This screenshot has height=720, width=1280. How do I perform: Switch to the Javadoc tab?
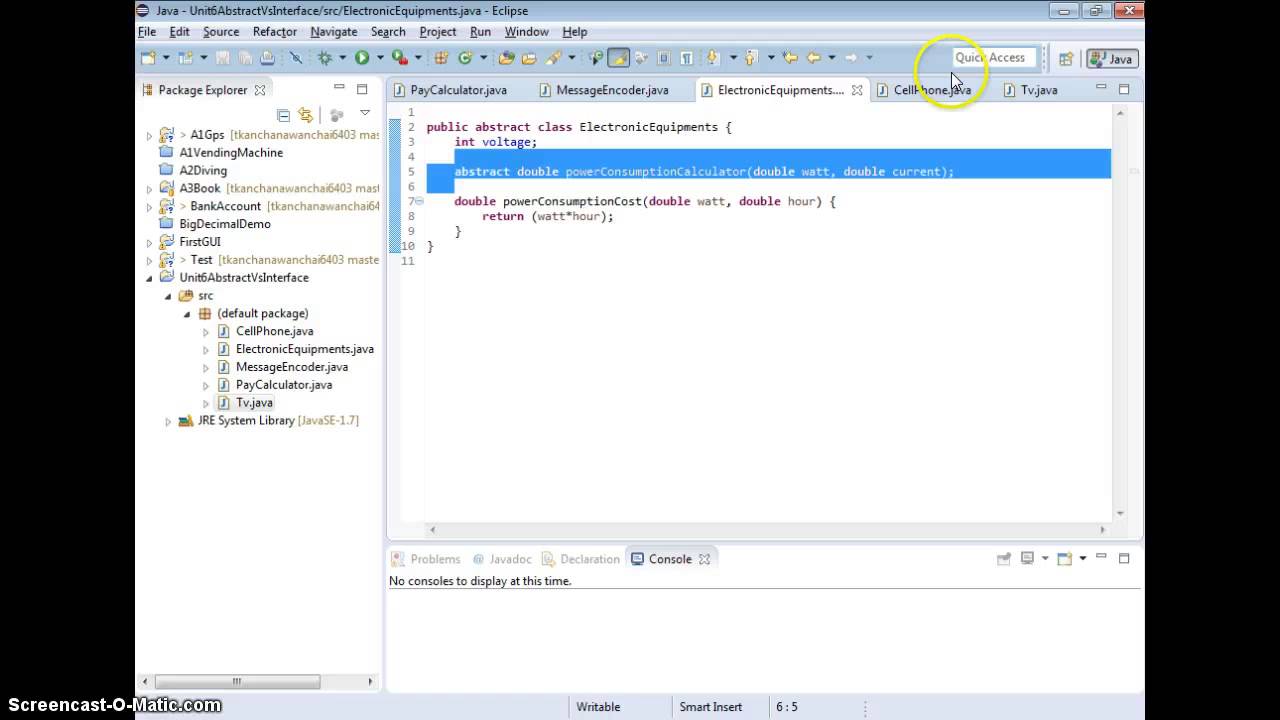[502, 559]
